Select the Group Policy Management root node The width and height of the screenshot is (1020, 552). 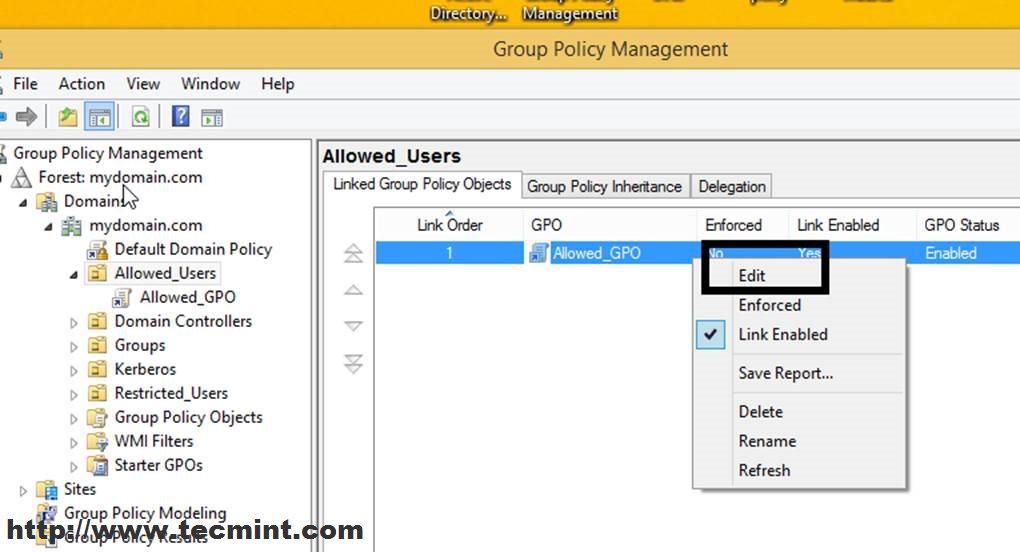[x=108, y=153]
